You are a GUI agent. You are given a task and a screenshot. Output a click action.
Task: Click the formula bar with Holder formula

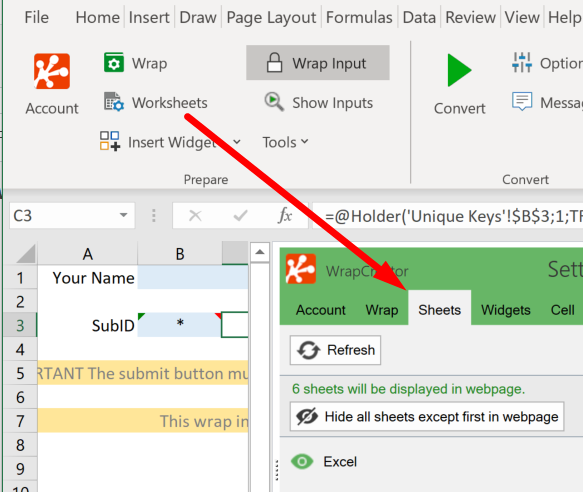coord(448,216)
